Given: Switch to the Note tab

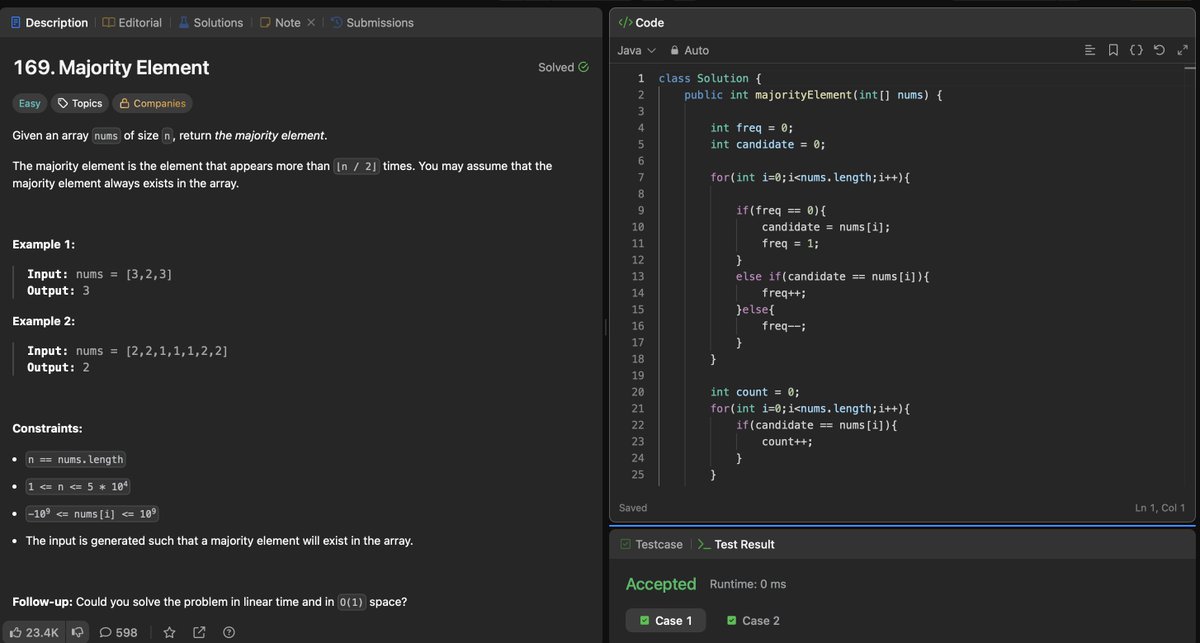Looking at the screenshot, I should point(279,22).
